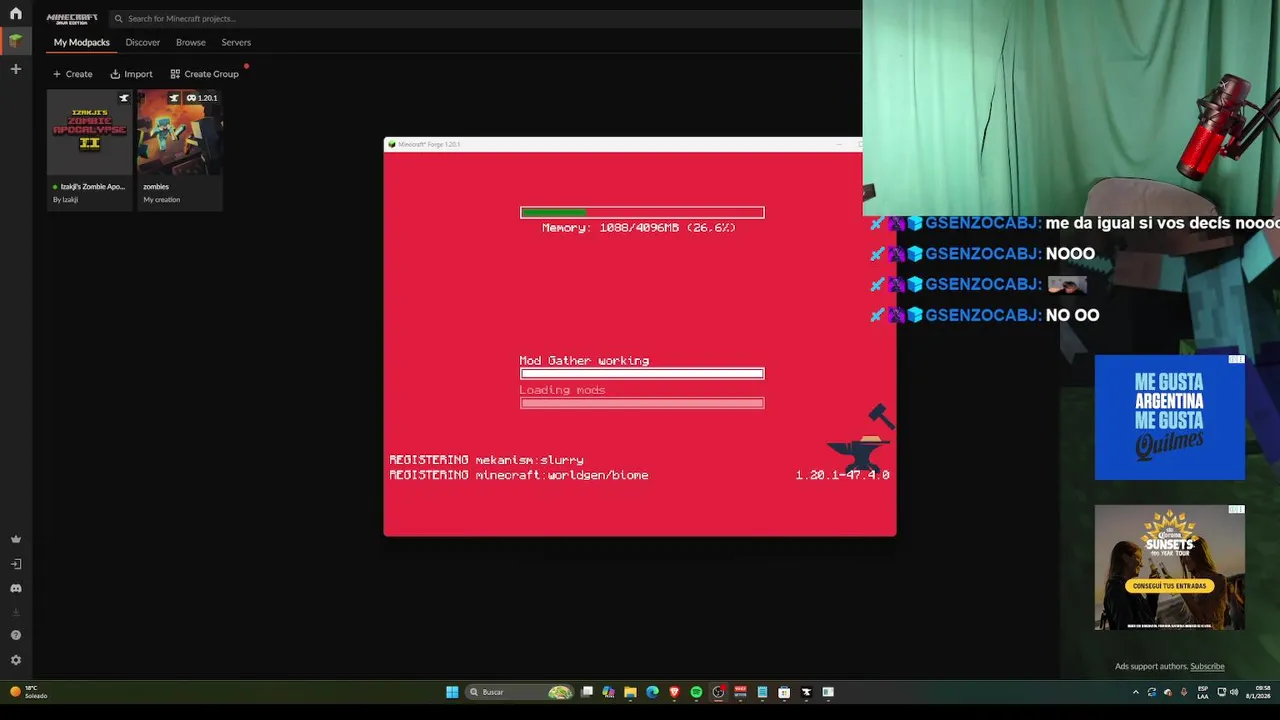Switch to CurseForge app in the taskbar

click(x=806, y=692)
